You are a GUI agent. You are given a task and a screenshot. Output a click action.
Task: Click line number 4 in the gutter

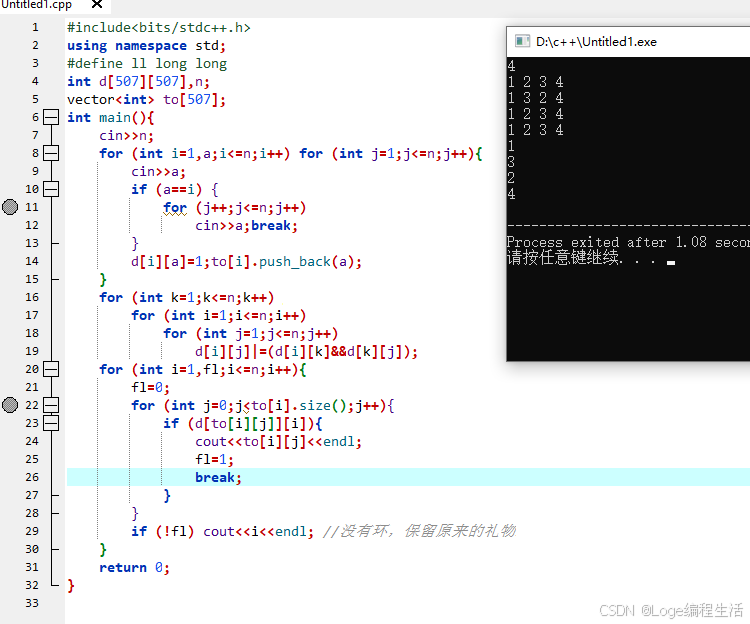click(x=35, y=81)
